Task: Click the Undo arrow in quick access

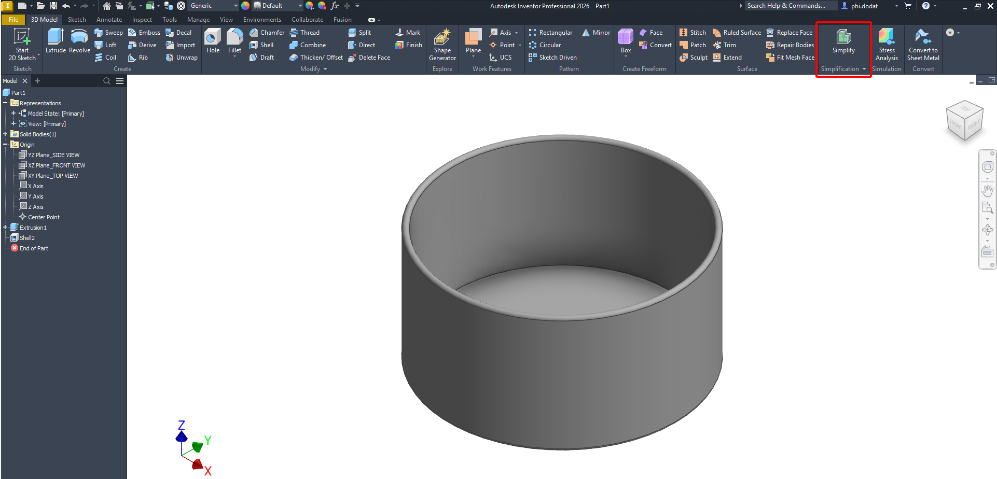Action: [x=66, y=5]
